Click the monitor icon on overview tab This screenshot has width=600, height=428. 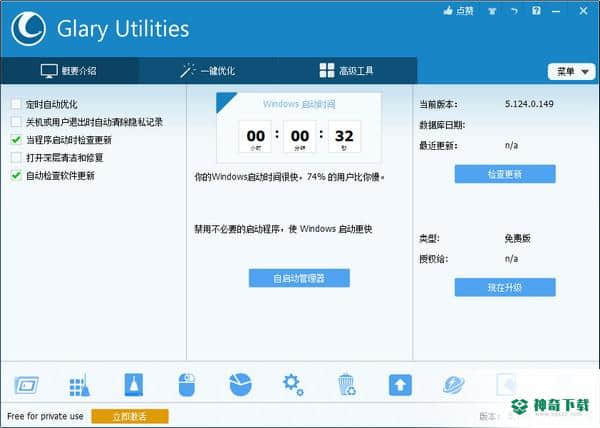click(x=49, y=71)
